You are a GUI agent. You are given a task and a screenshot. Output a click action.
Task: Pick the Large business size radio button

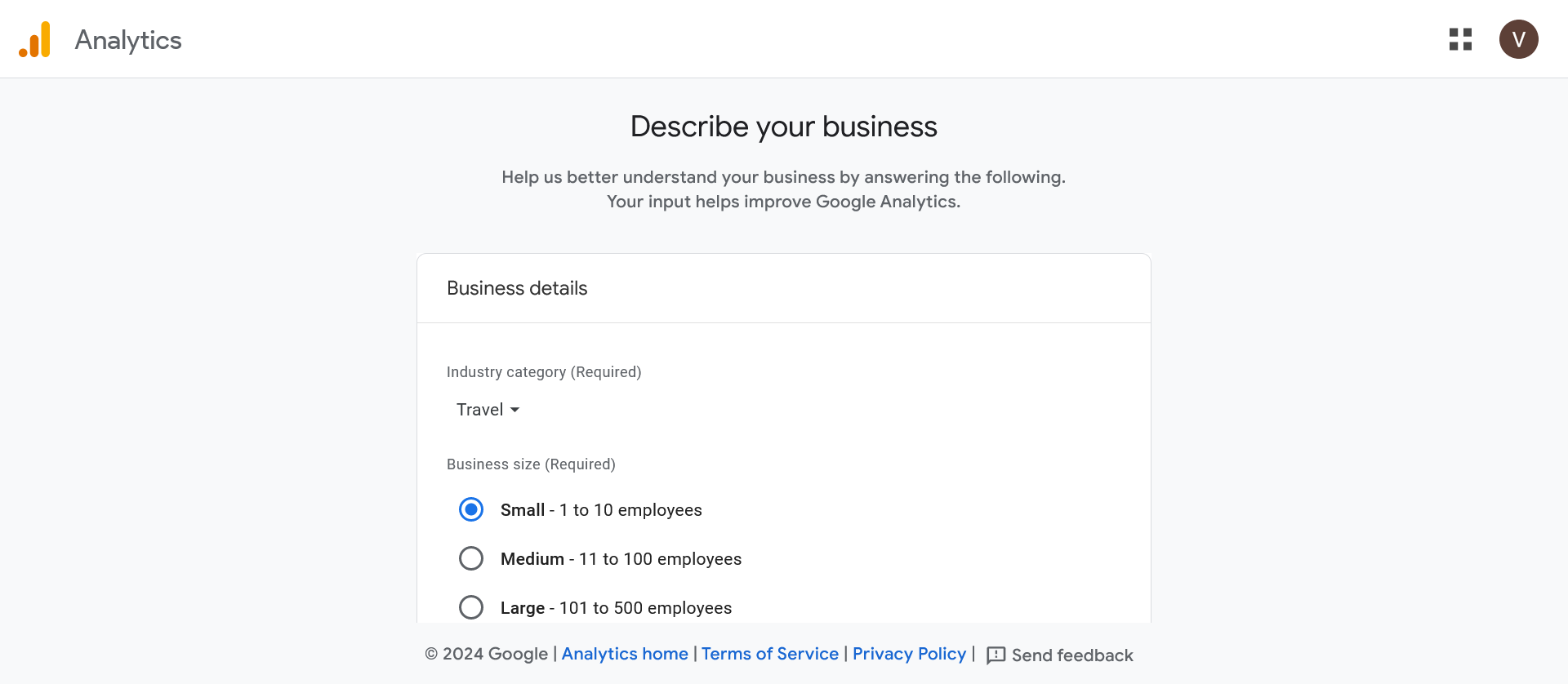(471, 608)
